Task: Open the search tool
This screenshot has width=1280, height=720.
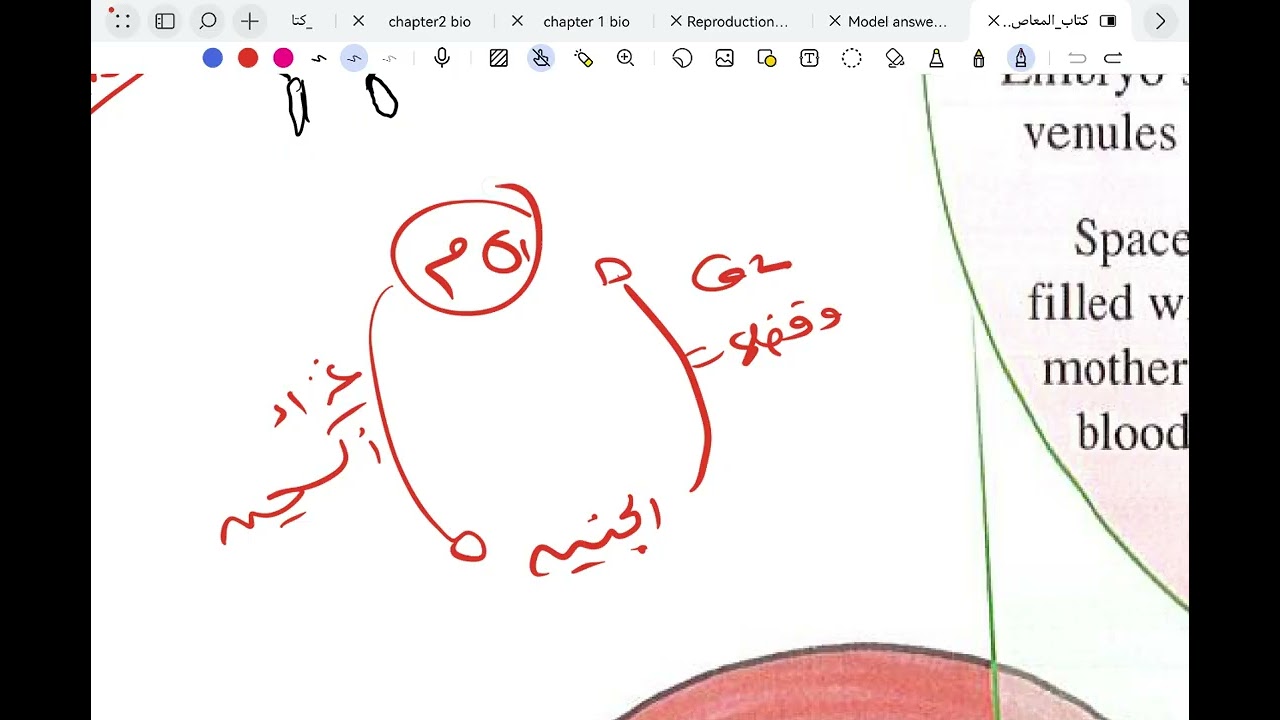Action: click(x=208, y=21)
